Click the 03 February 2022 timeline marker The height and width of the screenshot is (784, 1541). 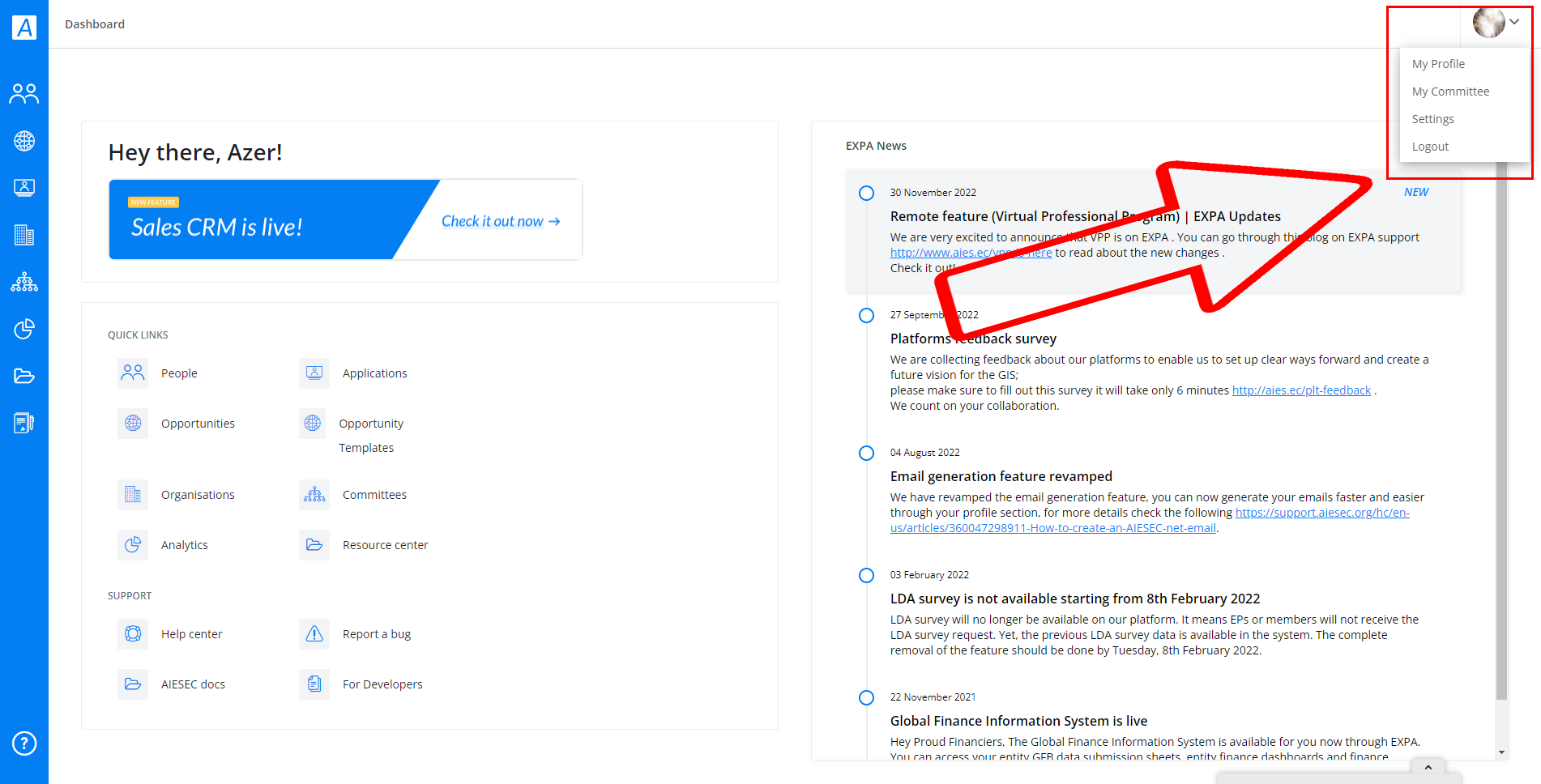point(866,575)
